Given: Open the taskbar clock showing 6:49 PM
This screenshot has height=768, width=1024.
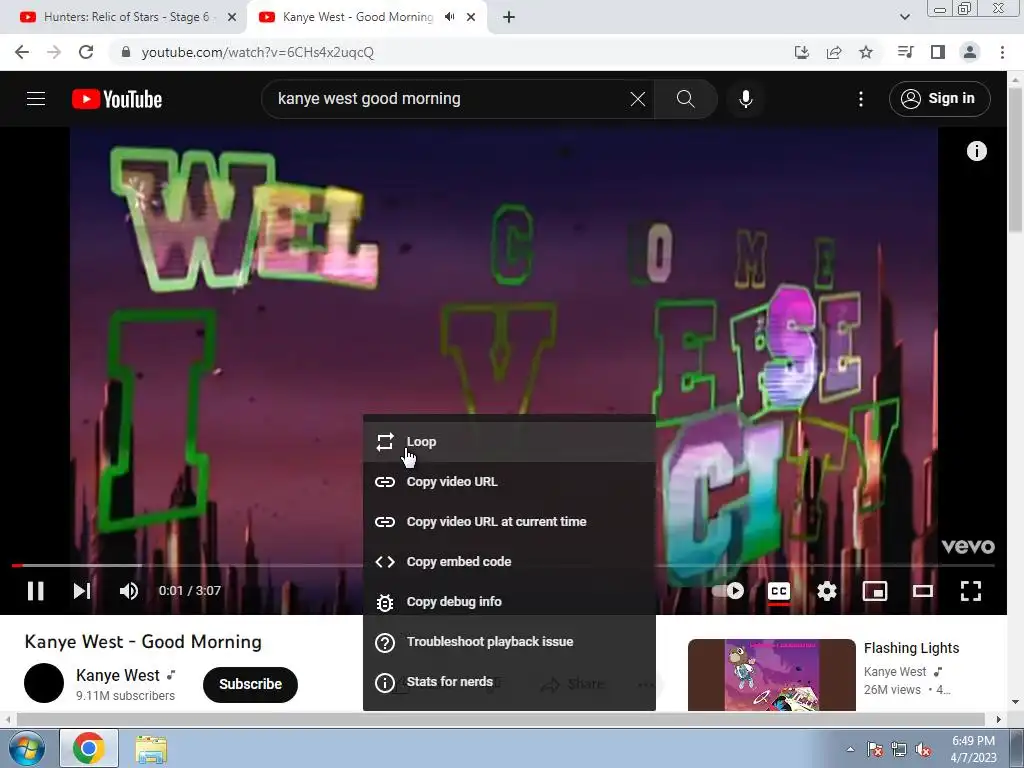Looking at the screenshot, I should coord(973,749).
